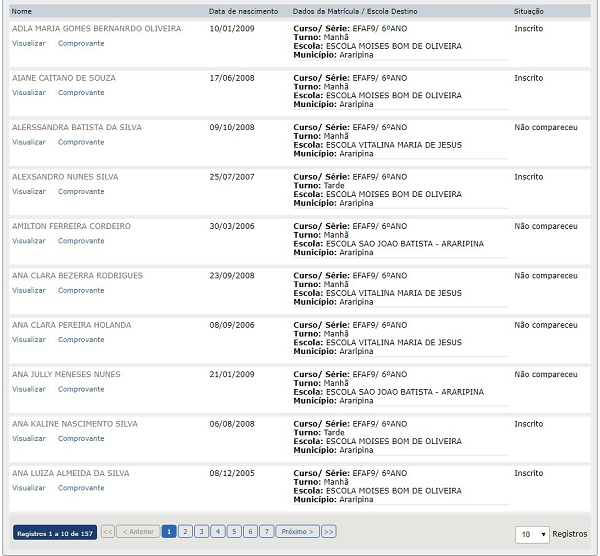
Task: Go to page 2 of results
Action: pos(185,532)
